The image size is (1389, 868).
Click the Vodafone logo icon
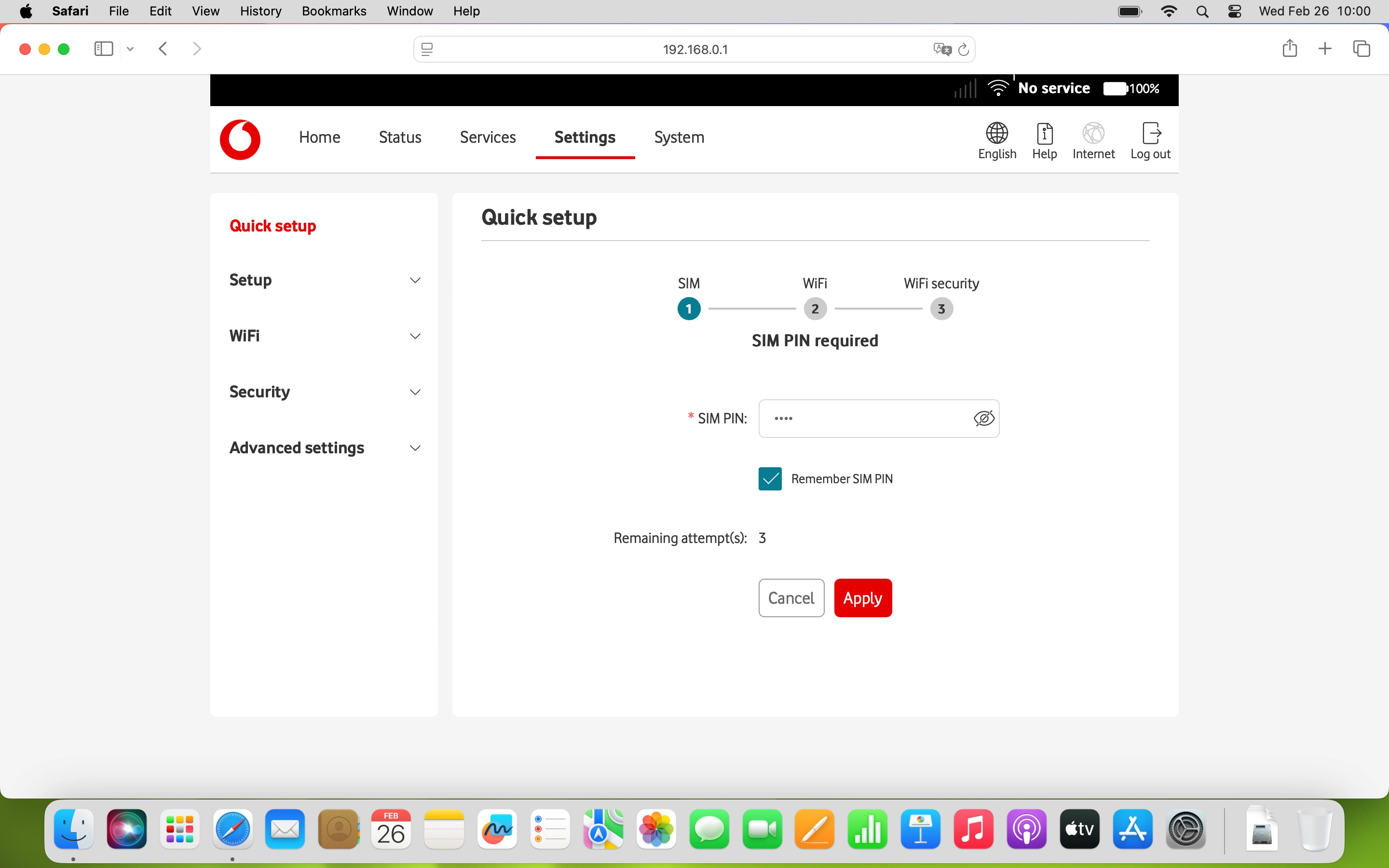click(x=240, y=139)
